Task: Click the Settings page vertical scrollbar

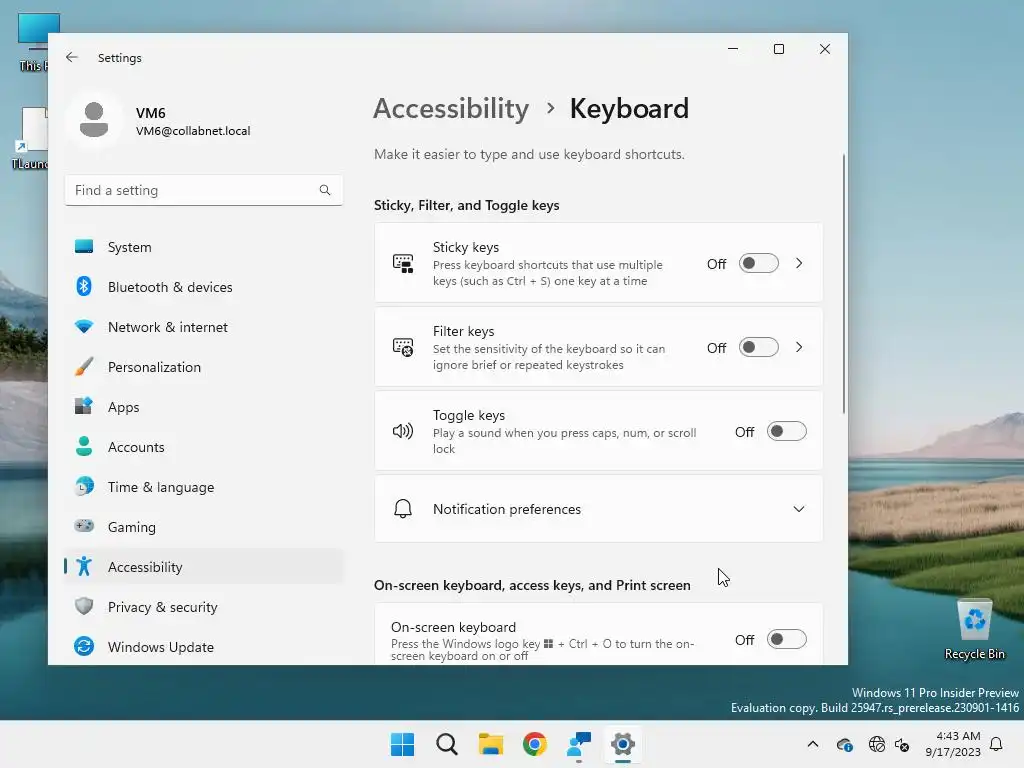Action: [843, 283]
